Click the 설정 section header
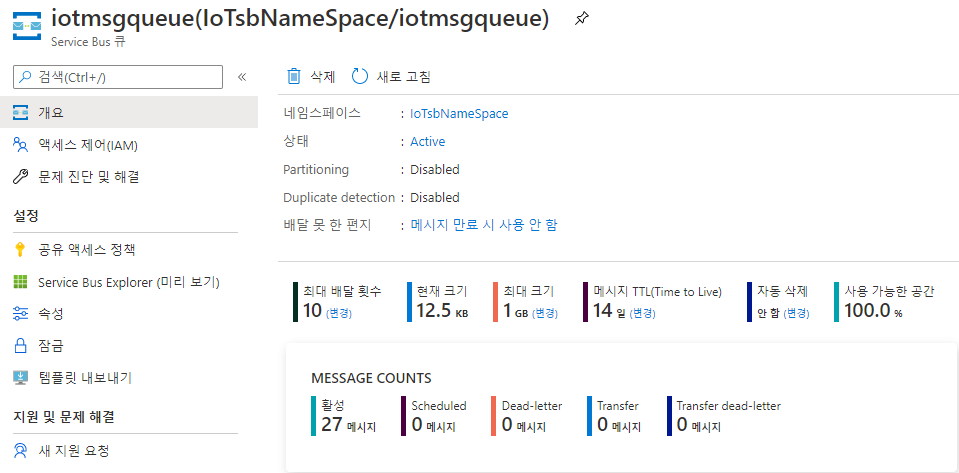The width and height of the screenshot is (959, 473). click(x=26, y=215)
